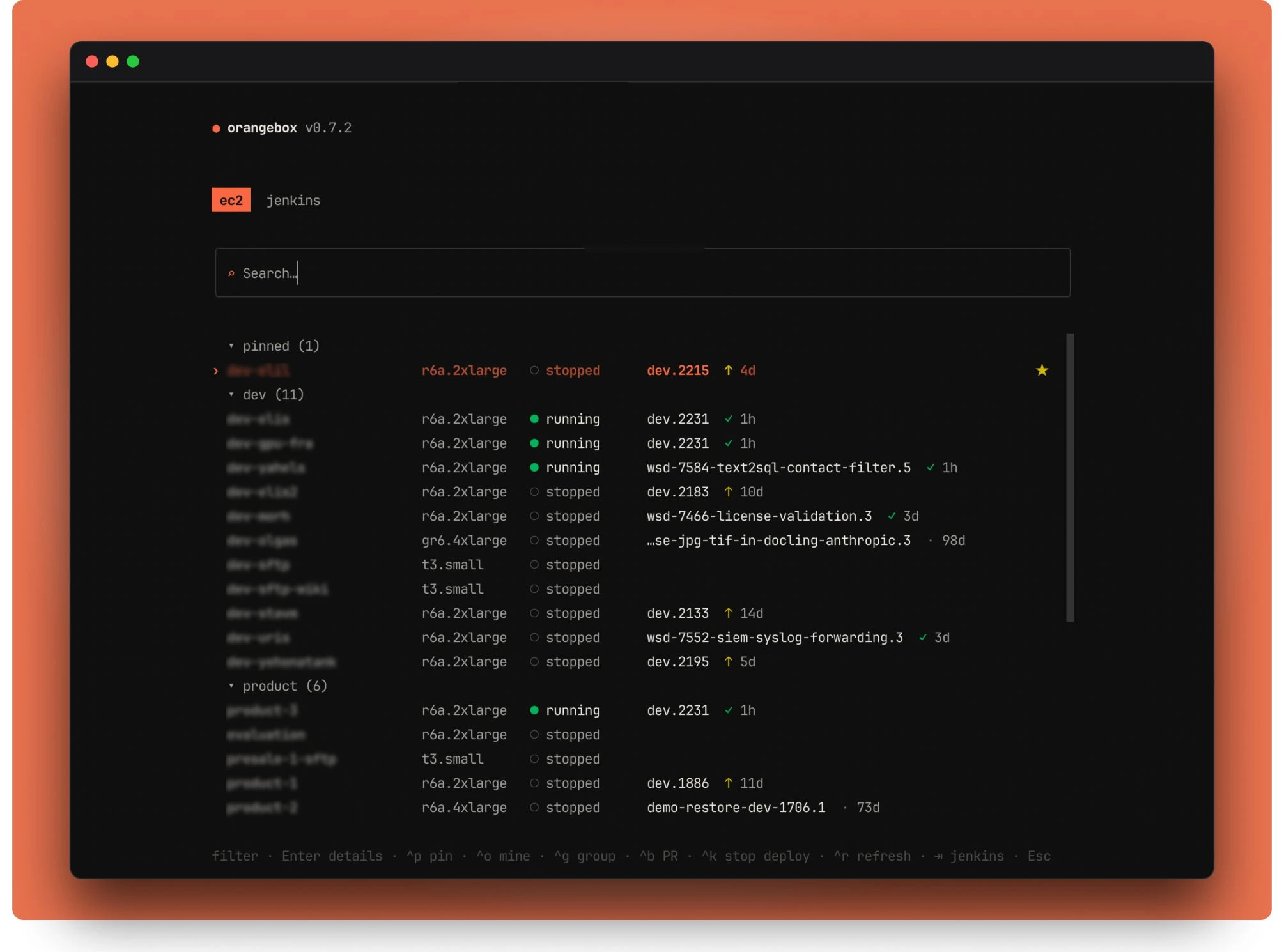Click stopped circle on dev.2133 row
This screenshot has height=952, width=1284.
click(534, 613)
